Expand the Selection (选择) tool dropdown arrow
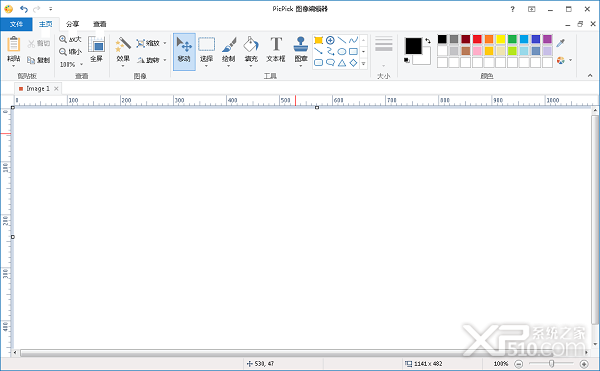 [x=206, y=66]
